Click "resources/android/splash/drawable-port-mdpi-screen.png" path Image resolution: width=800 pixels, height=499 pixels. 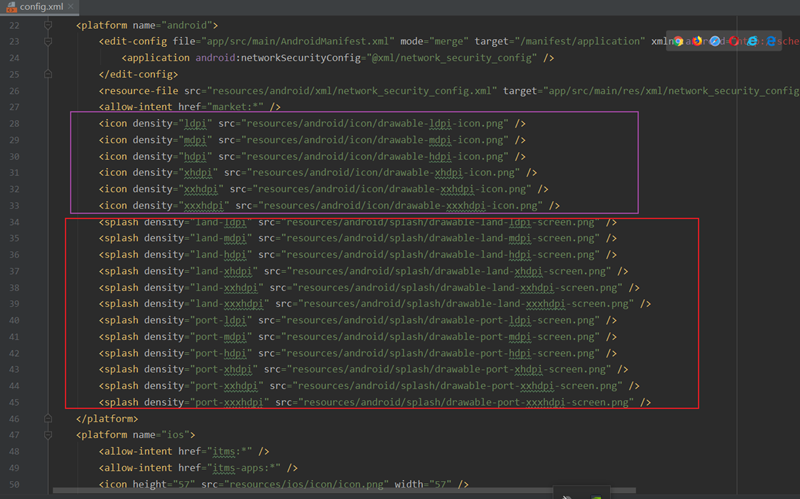click(x=440, y=337)
